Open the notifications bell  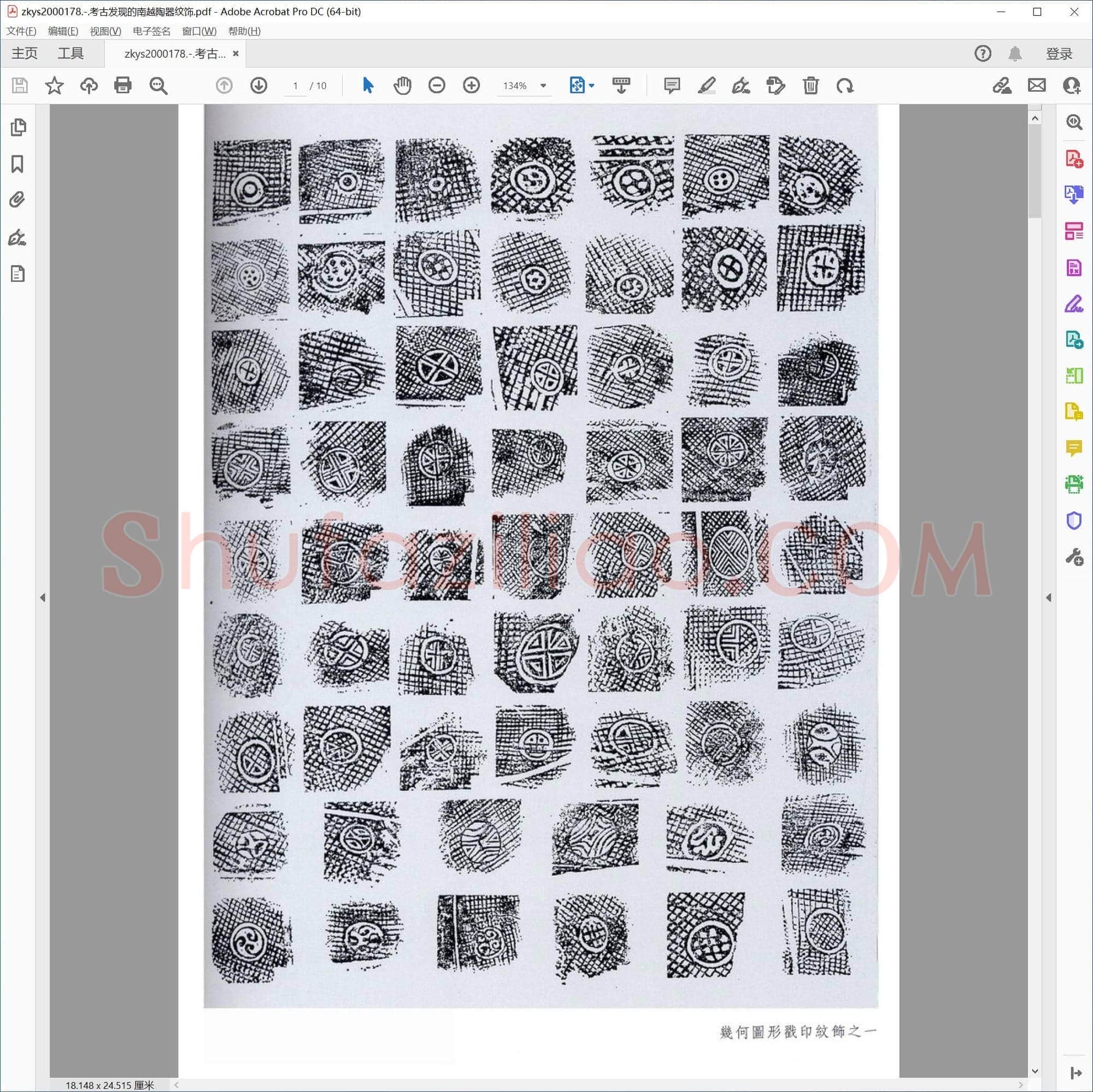click(x=1015, y=54)
